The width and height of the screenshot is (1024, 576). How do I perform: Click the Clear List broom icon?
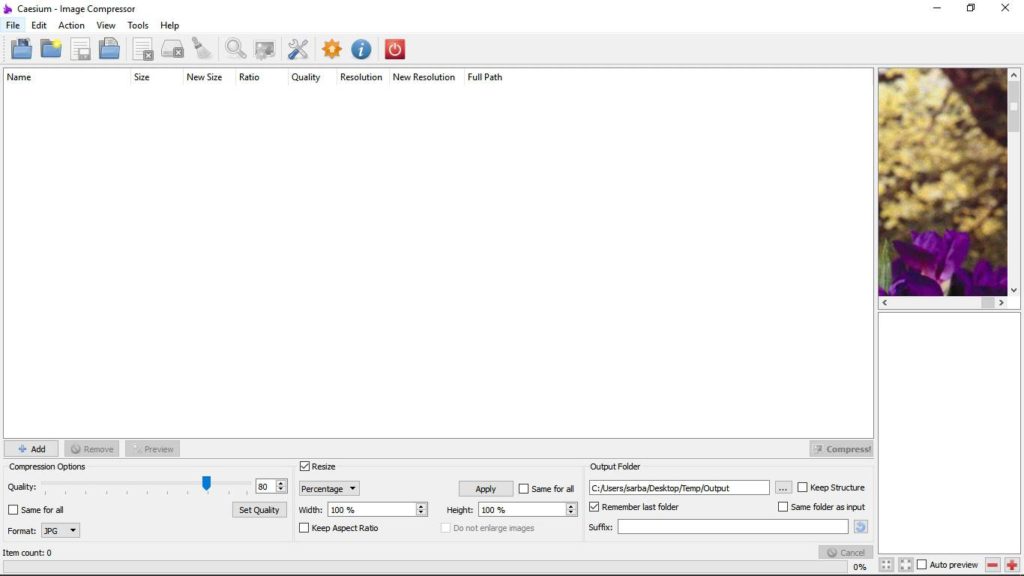coord(202,49)
